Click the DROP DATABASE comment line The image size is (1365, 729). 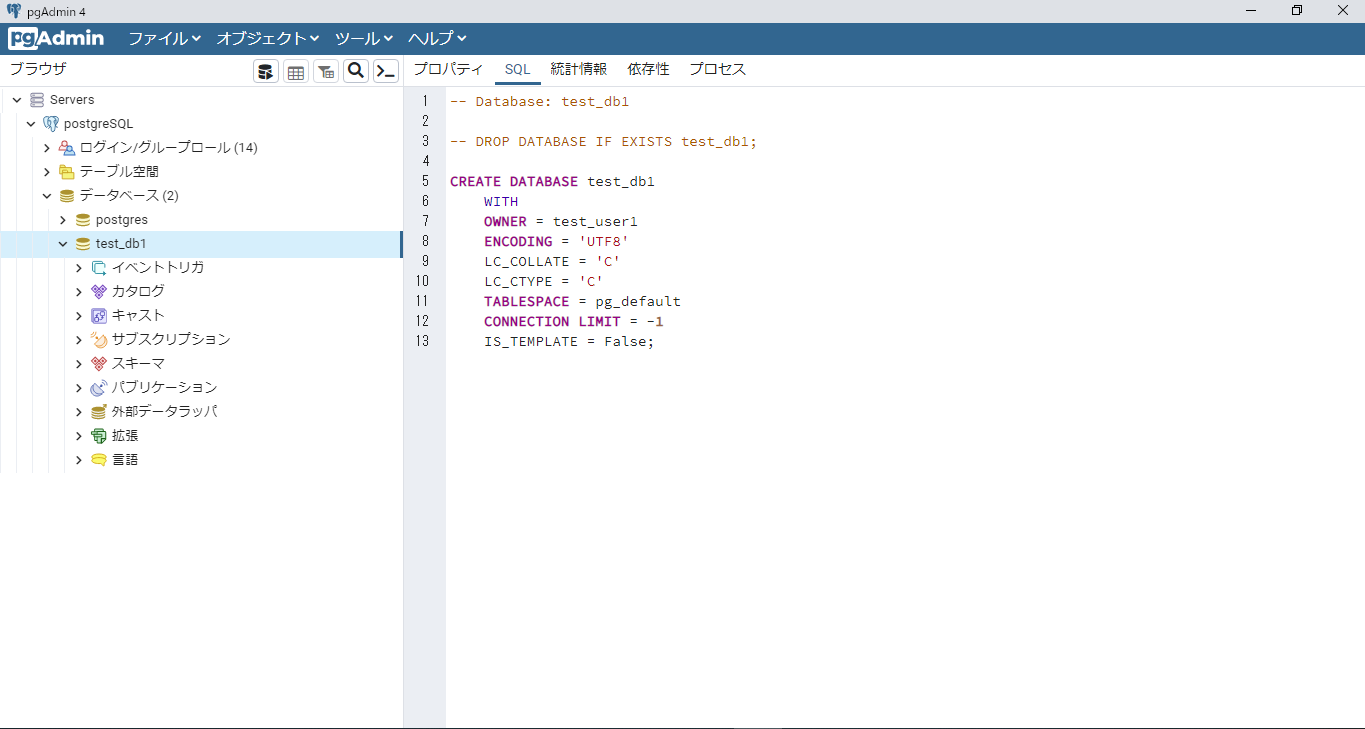tap(603, 141)
